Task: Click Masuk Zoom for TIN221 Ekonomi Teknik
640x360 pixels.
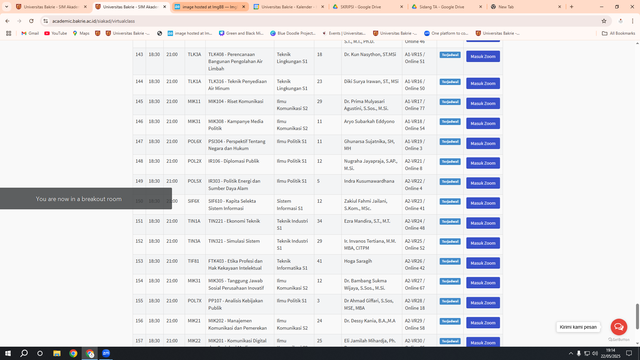Action: [x=483, y=223]
